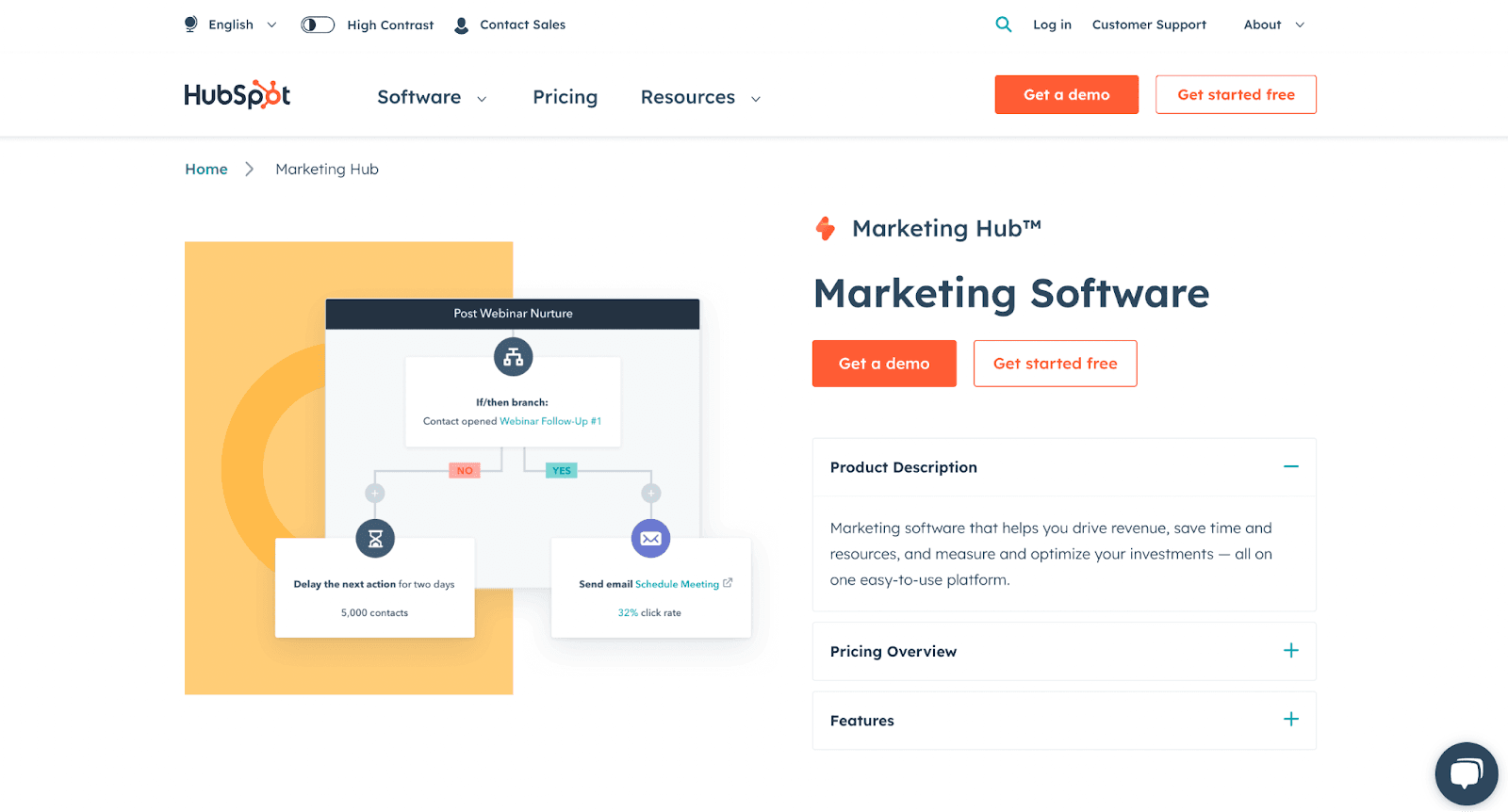Click the Marketing Software heading
This screenshot has height=812, width=1508.
coord(1011,293)
